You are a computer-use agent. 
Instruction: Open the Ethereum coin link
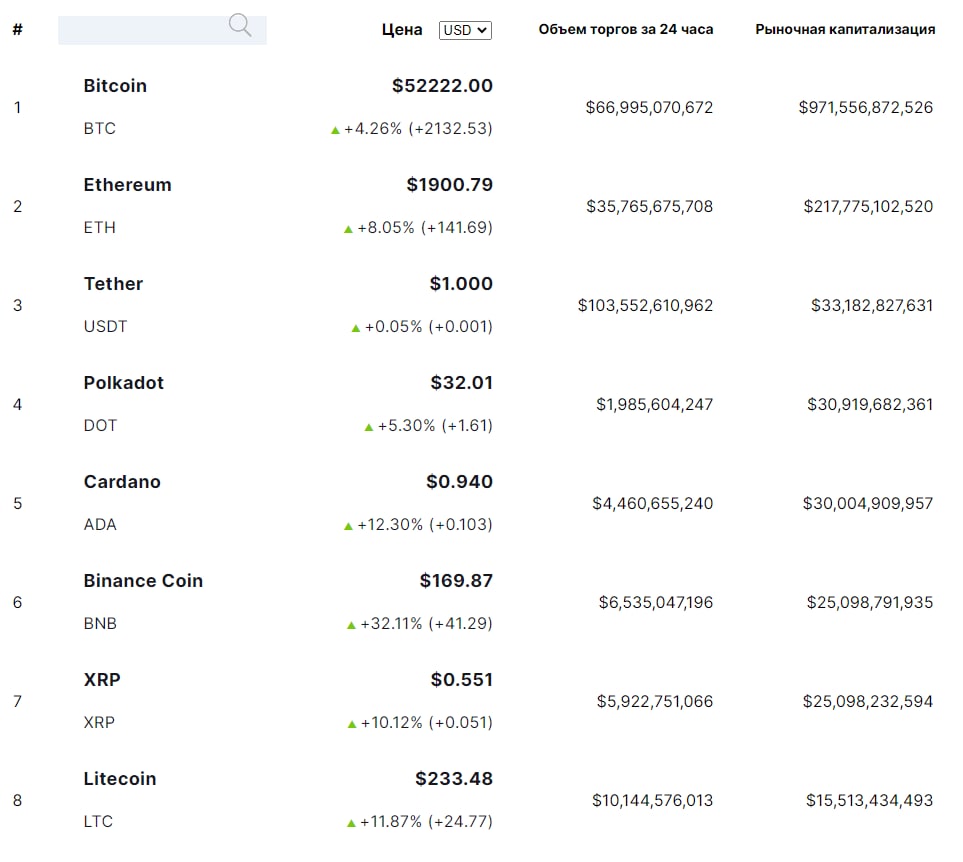coord(127,185)
